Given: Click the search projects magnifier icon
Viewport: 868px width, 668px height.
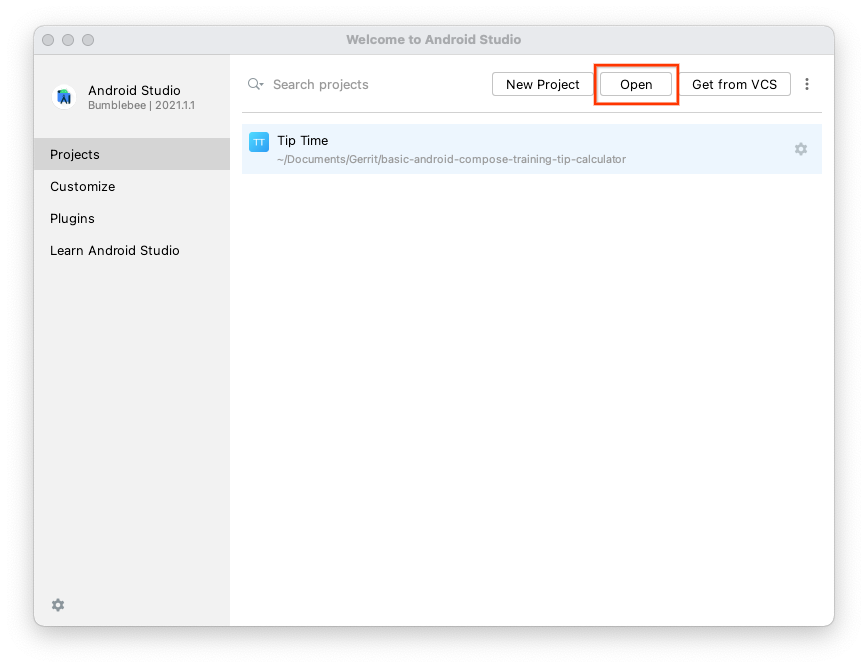Looking at the screenshot, I should [x=255, y=84].
